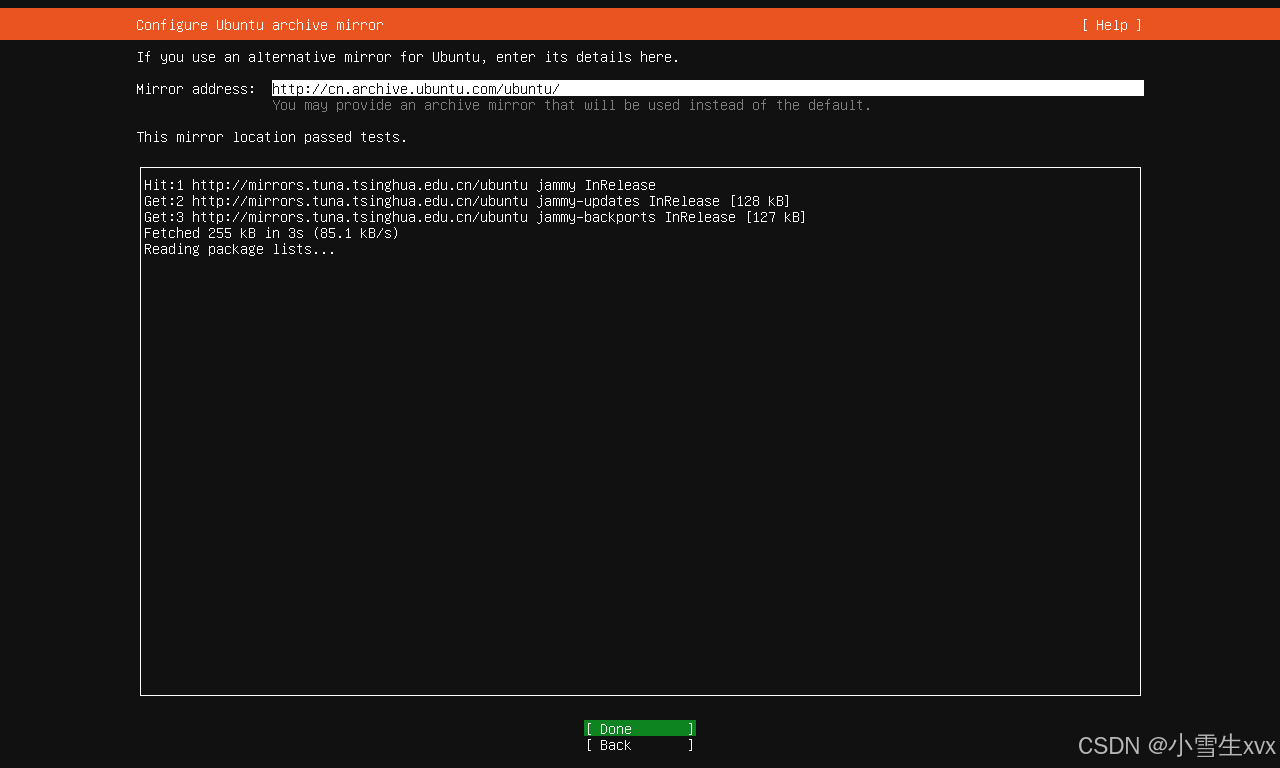The width and height of the screenshot is (1280, 768).
Task: Activate the green Done button
Action: (x=640, y=729)
